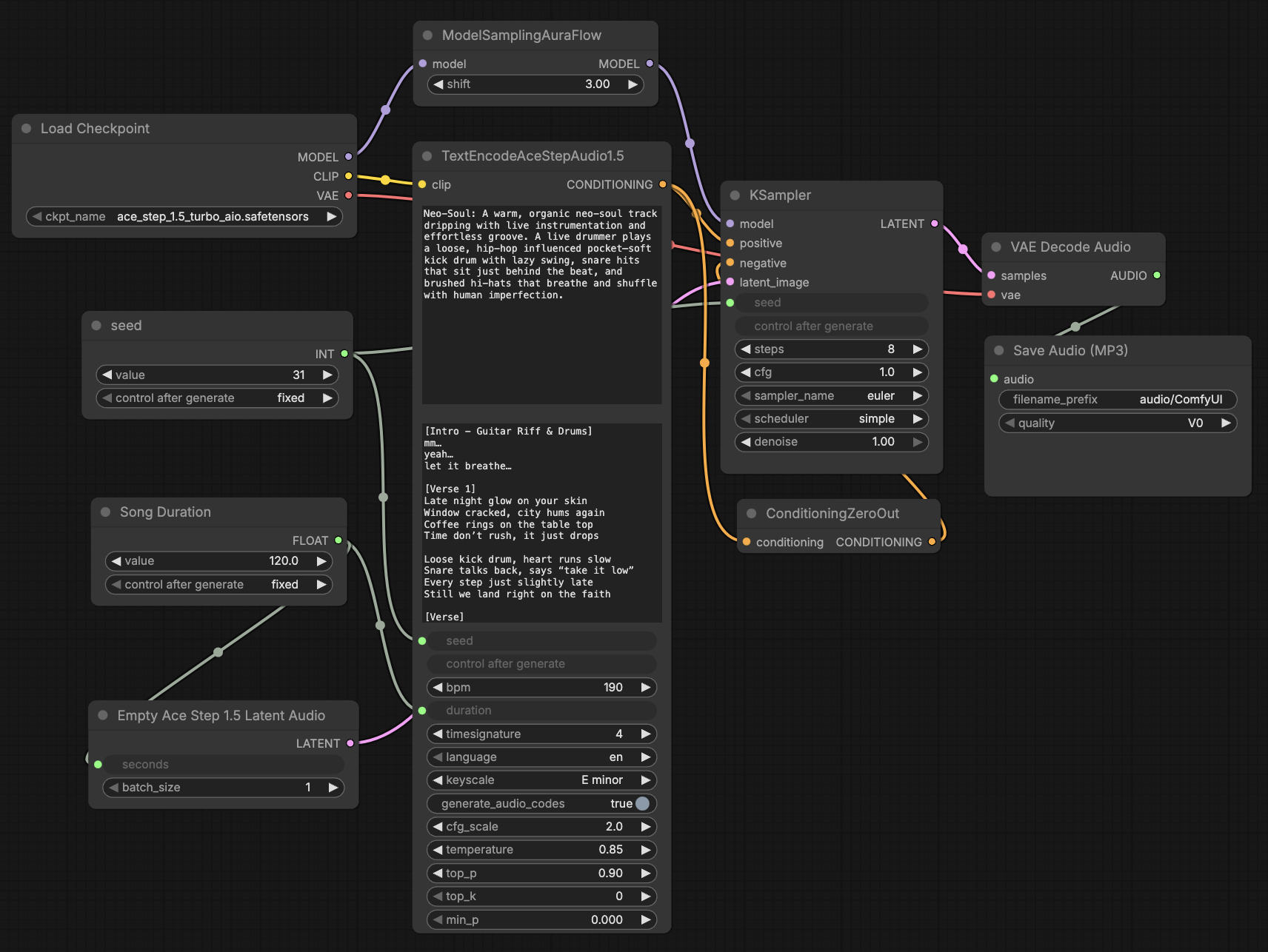The width and height of the screenshot is (1268, 952).
Task: Decrease bpm using the left arrow
Action: tap(436, 687)
